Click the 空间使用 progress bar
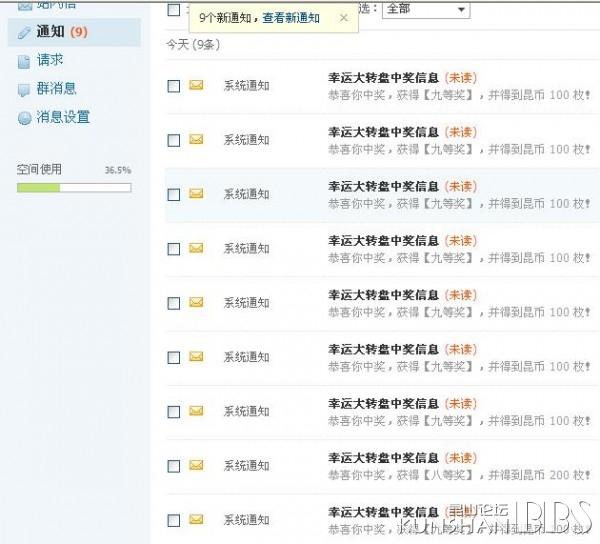600x544 pixels. [74, 187]
